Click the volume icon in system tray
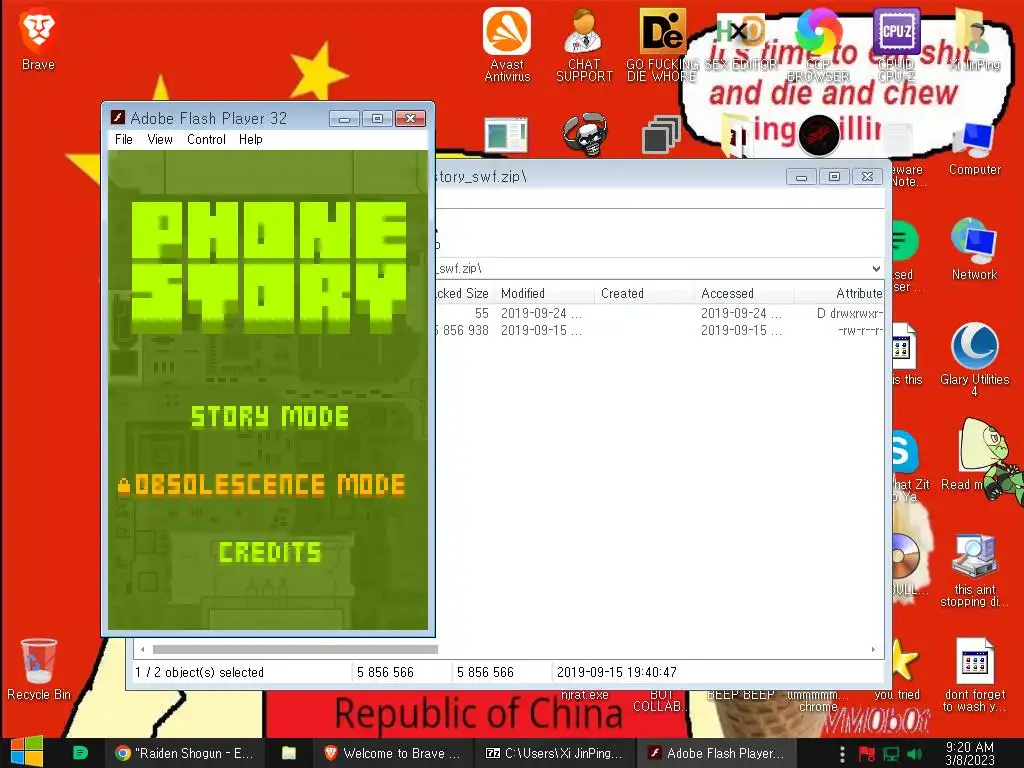This screenshot has width=1024, height=768. pyautogui.click(x=914, y=754)
